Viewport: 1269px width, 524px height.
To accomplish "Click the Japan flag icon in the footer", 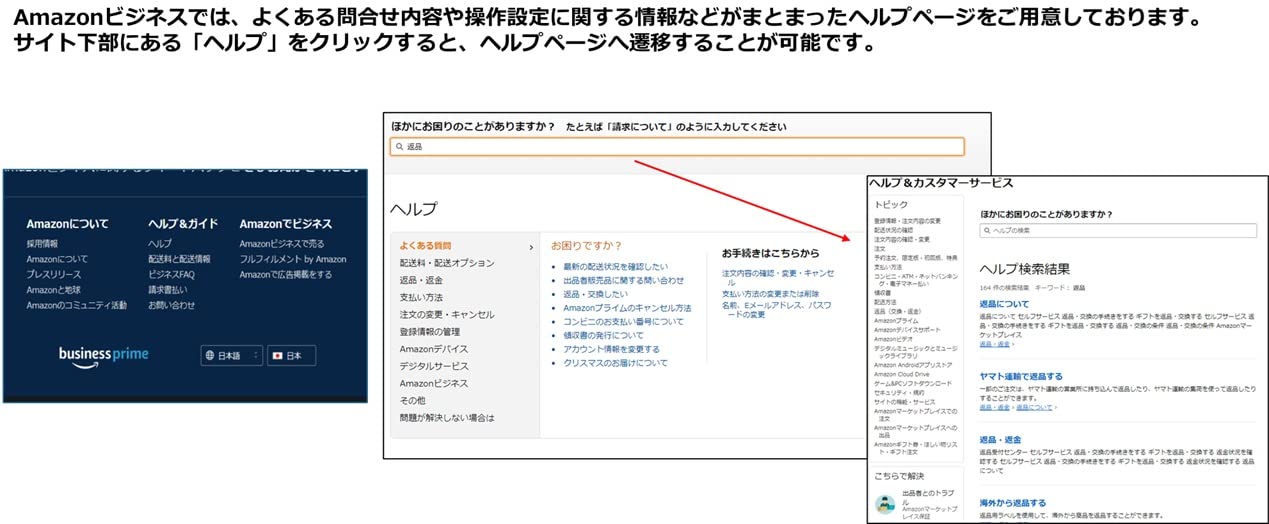I will (x=278, y=355).
